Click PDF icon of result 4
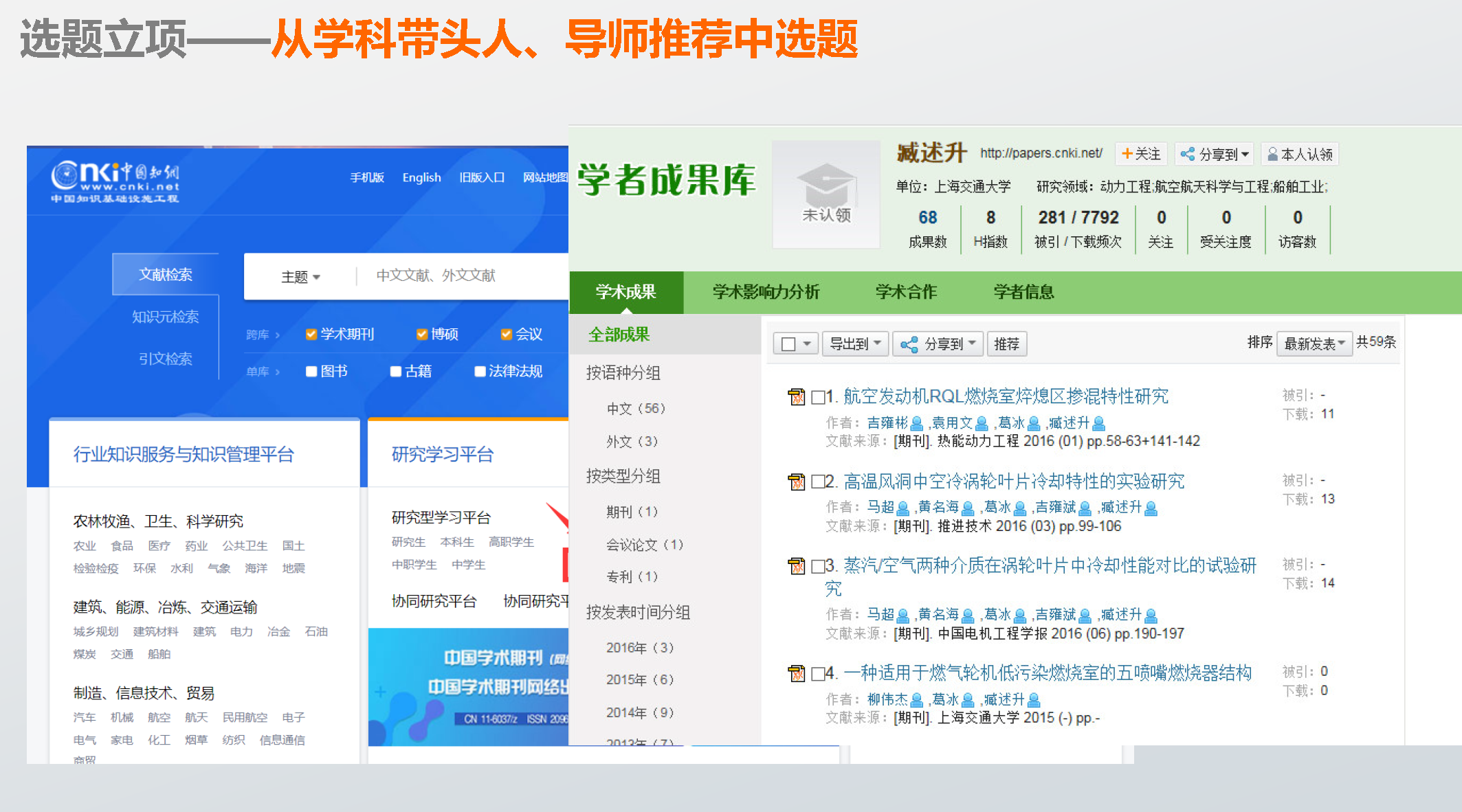The image size is (1462, 812). coord(797,673)
